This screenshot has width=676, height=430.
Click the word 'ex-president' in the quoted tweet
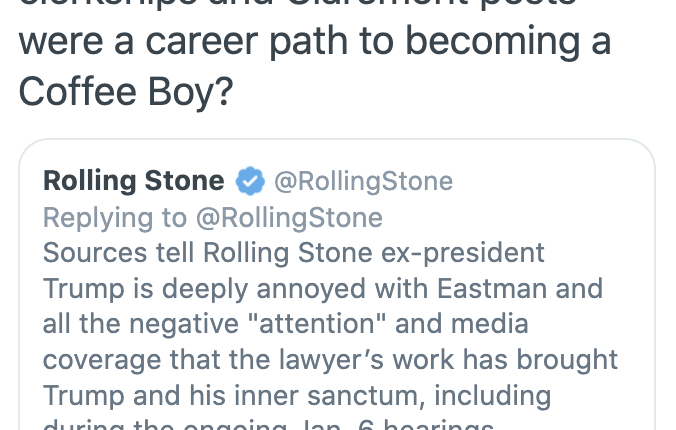[x=463, y=253]
